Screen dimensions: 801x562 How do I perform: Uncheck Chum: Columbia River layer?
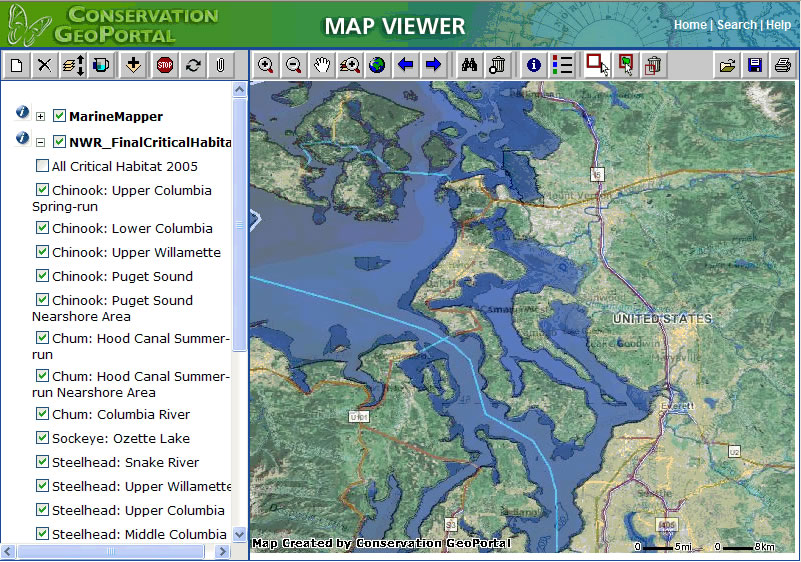pos(42,413)
